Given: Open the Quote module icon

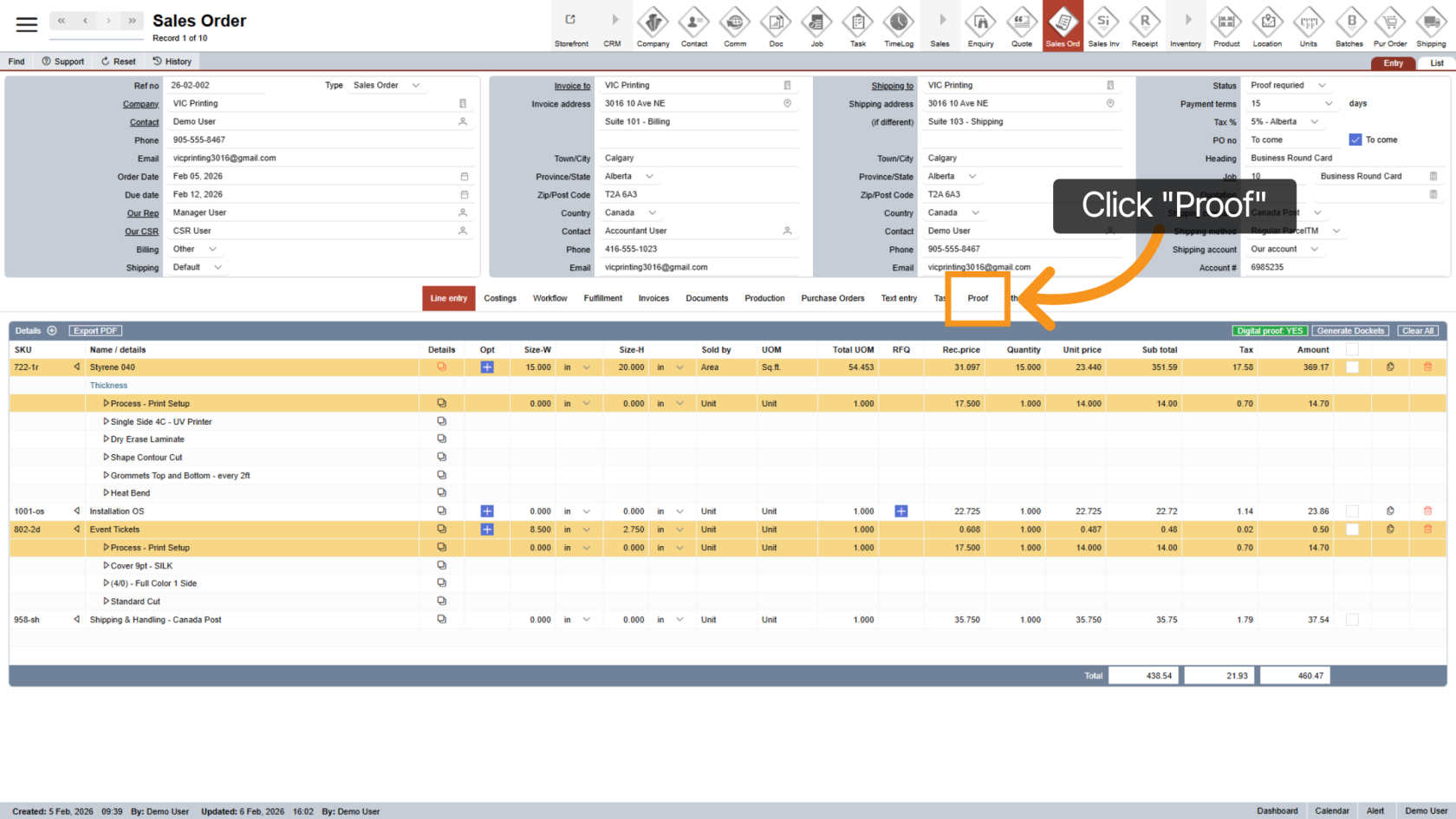Looking at the screenshot, I should click(1022, 26).
